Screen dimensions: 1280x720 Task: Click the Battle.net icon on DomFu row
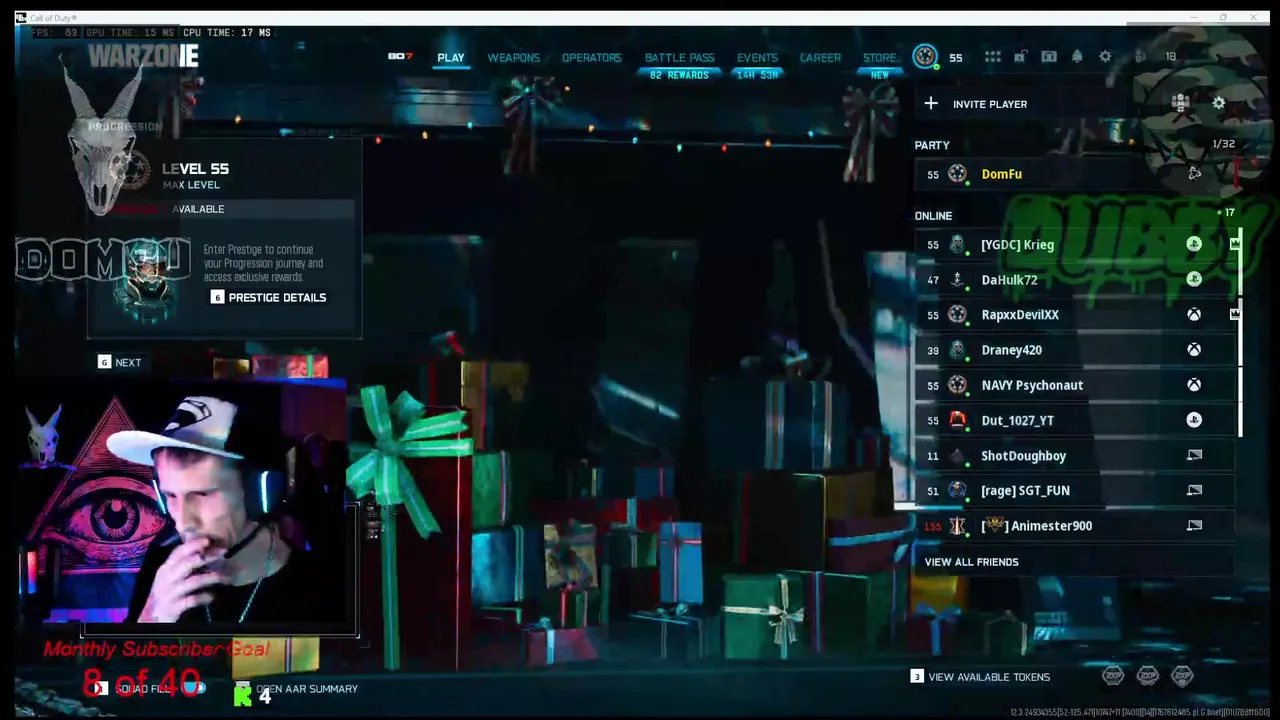coord(1194,174)
